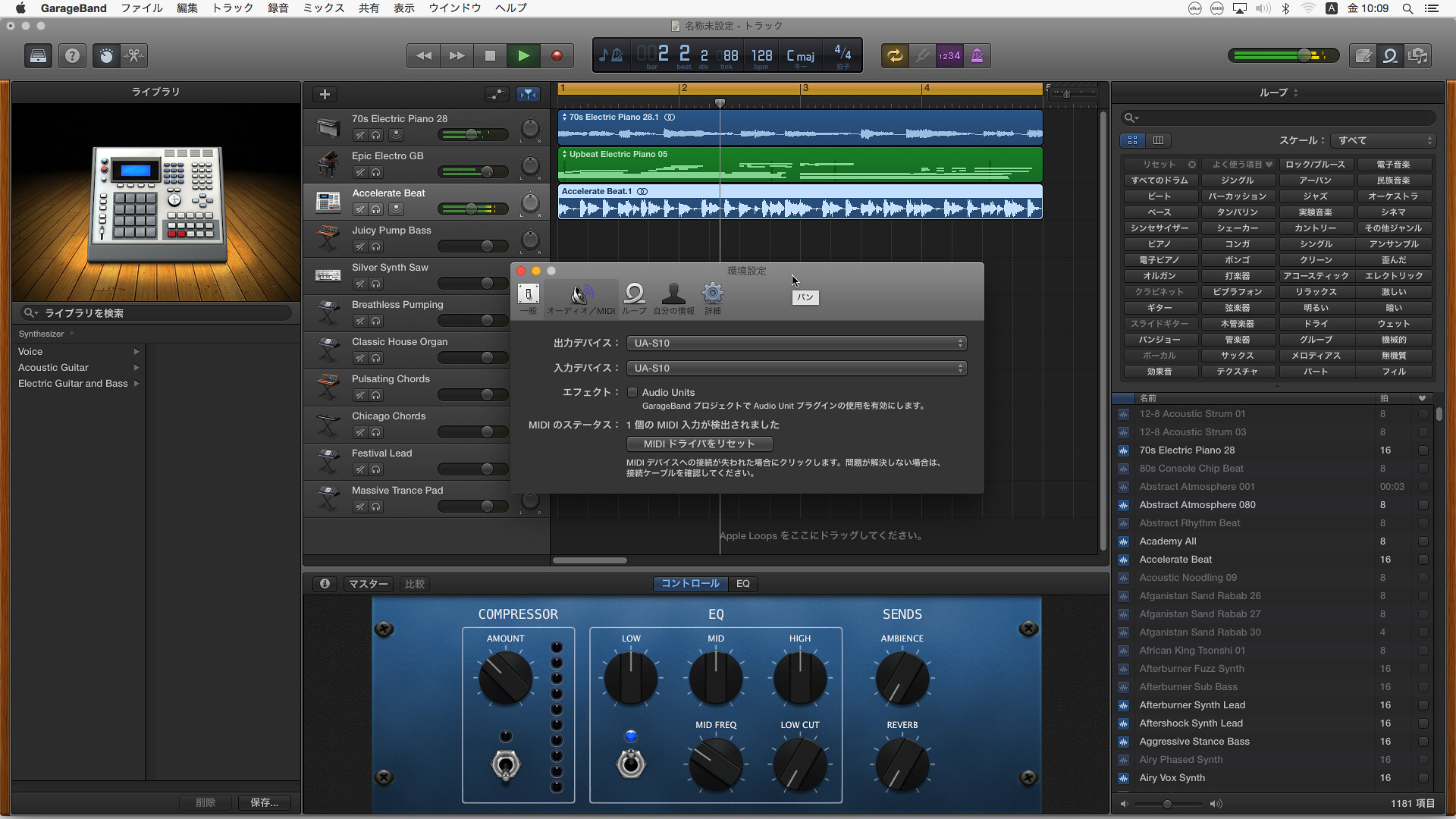Open the key signature C maj popup
This screenshot has width=1456, height=819.
coord(800,55)
